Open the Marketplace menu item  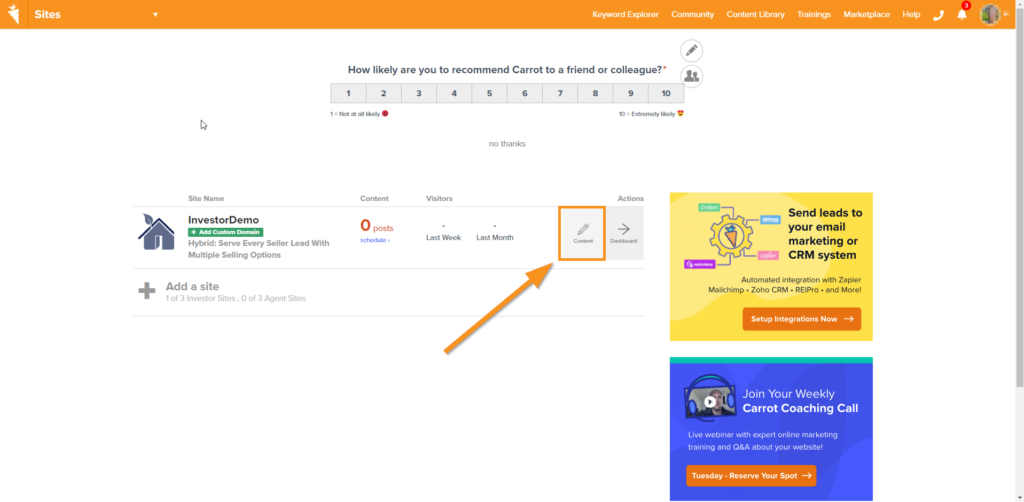tap(866, 14)
